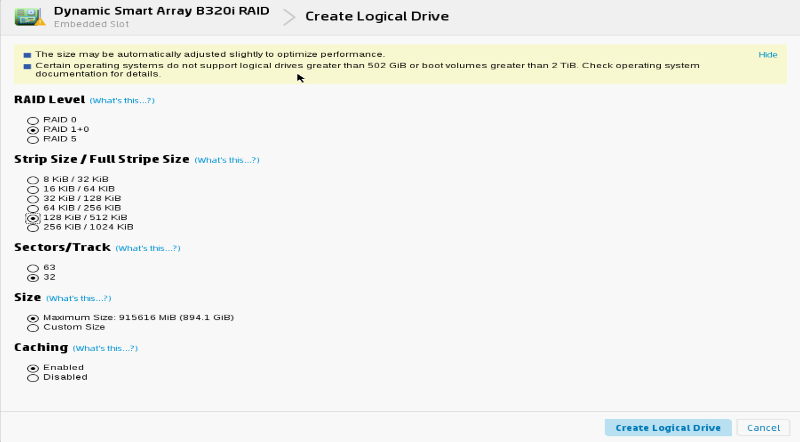Open Sectors/Track "What's this" help
800x442 pixels.
[x=148, y=249]
